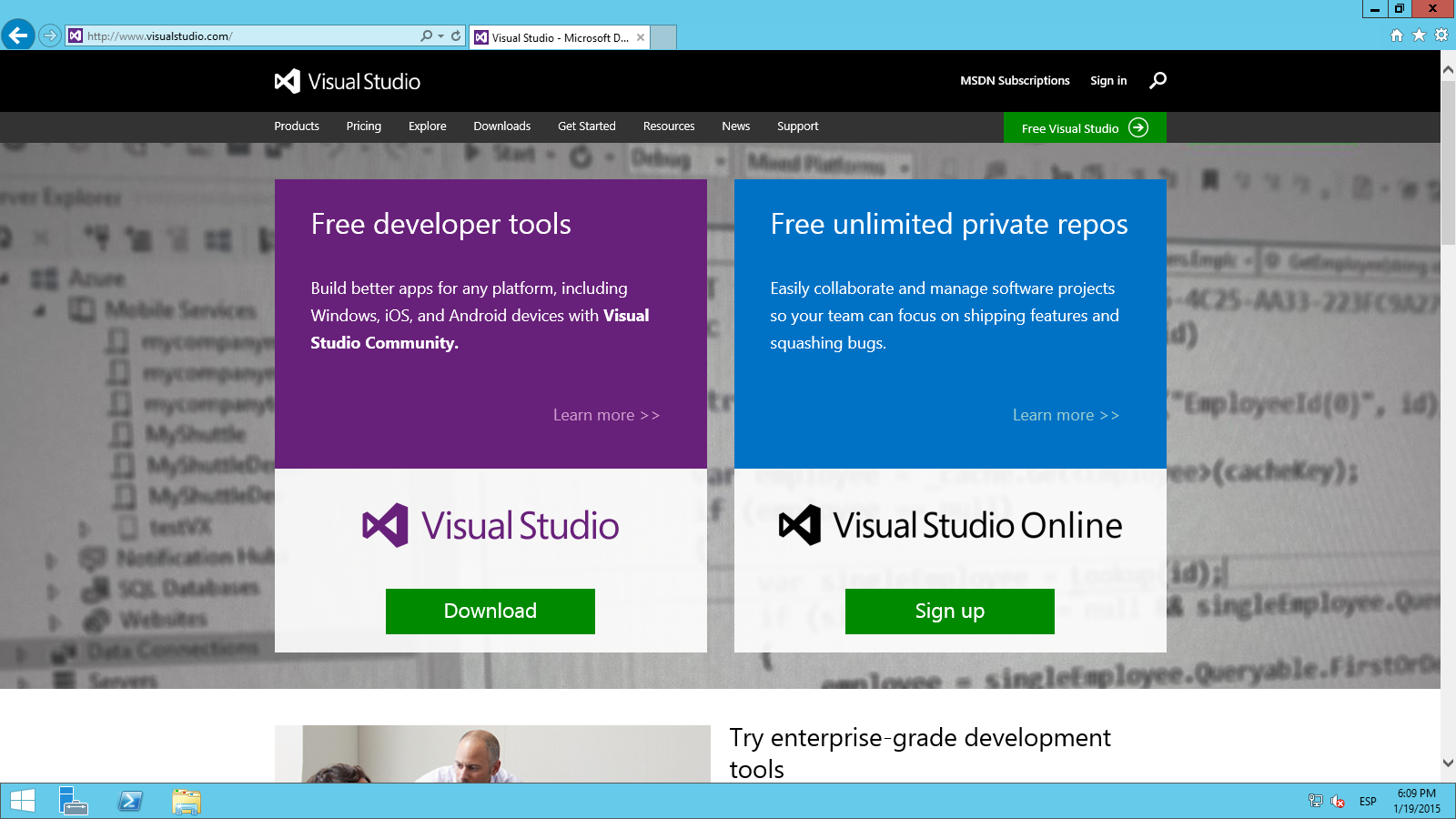
Task: Open the address bar dropdown arrow
Action: [440, 36]
